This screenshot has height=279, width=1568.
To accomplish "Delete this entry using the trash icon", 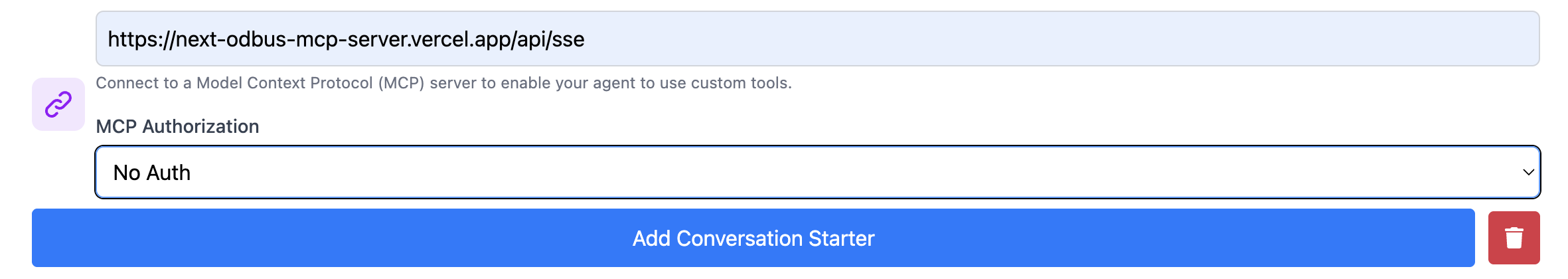I will click(x=1514, y=238).
